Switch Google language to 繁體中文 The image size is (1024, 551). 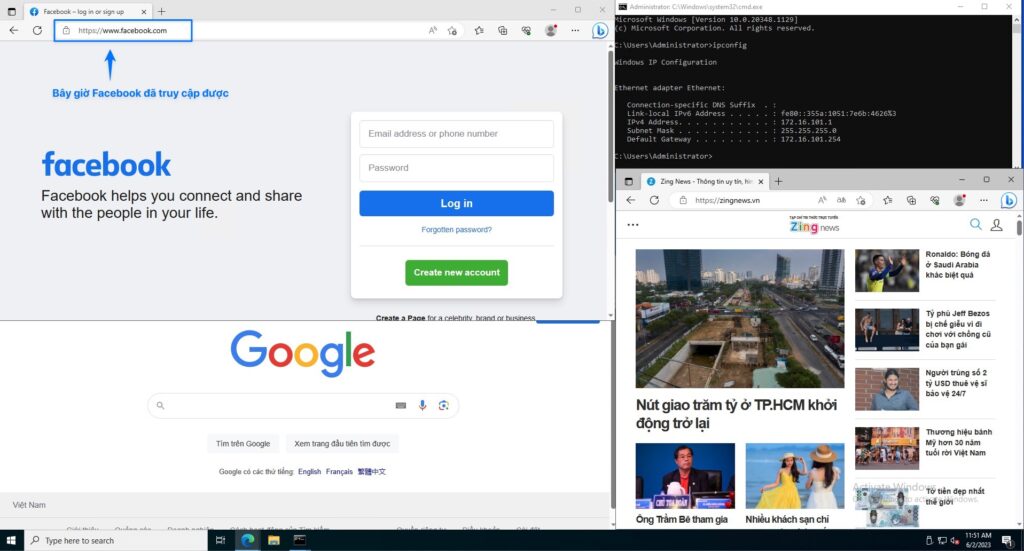tap(372, 471)
